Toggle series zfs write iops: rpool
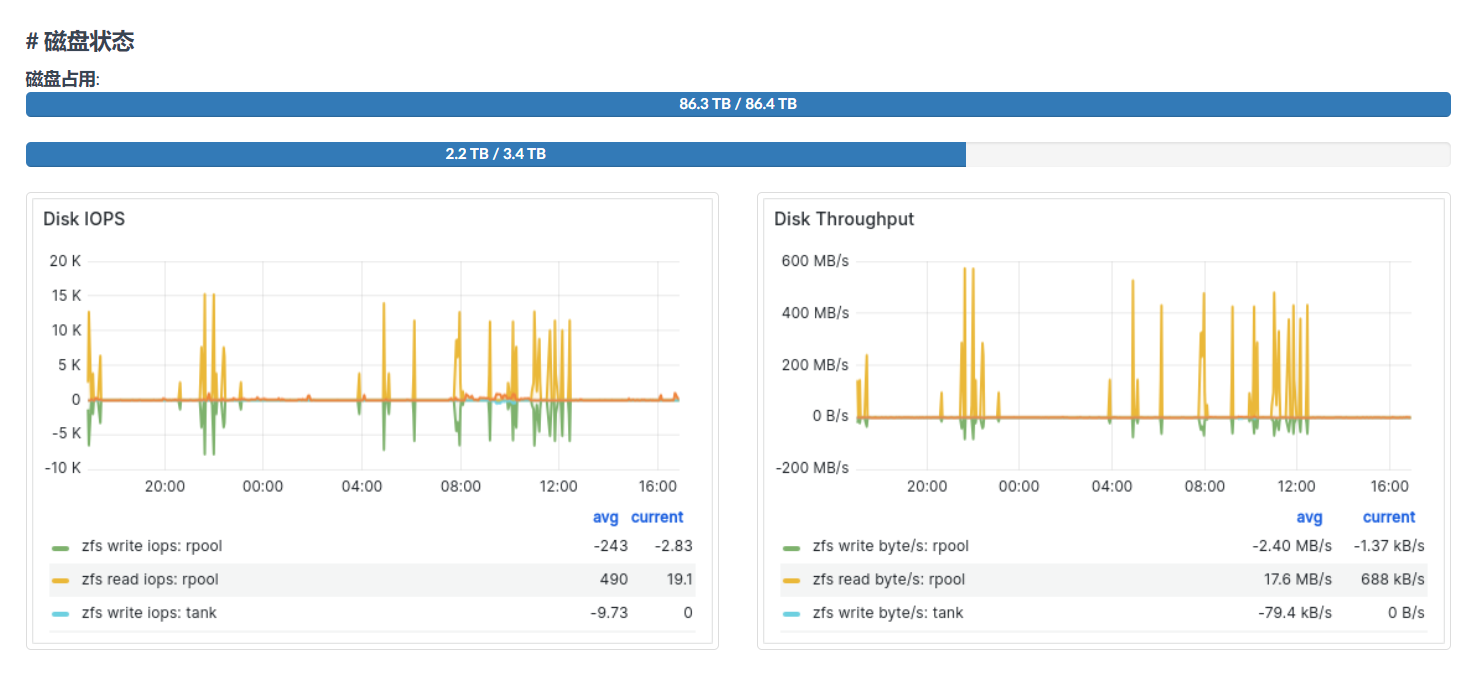The height and width of the screenshot is (678, 1476). 152,546
